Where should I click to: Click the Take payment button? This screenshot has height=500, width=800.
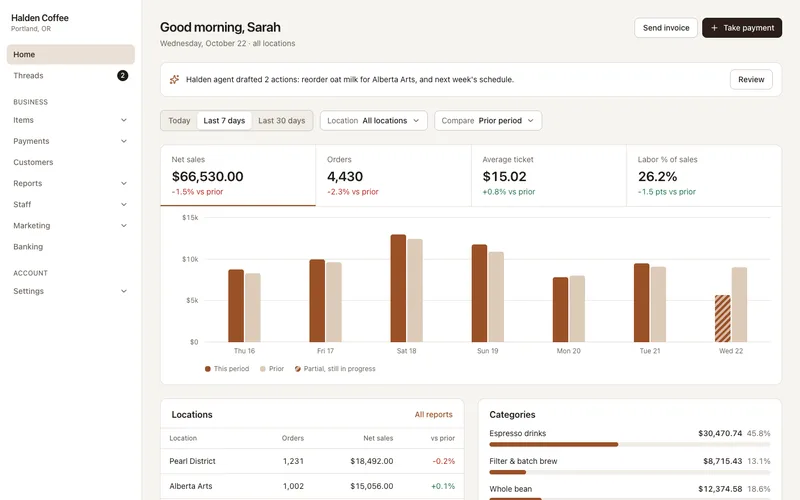(742, 28)
